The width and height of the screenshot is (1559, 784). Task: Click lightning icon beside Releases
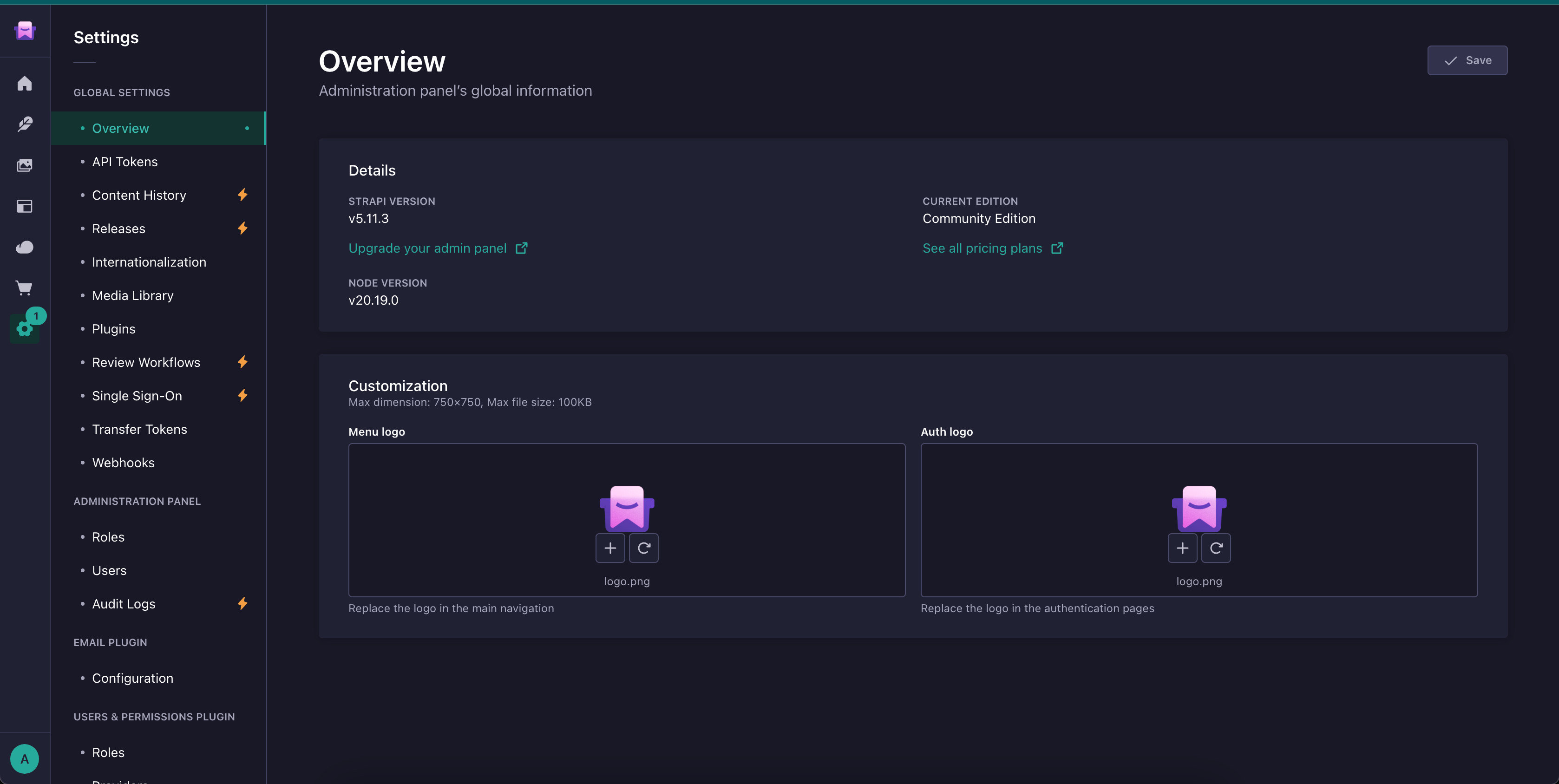coord(242,228)
